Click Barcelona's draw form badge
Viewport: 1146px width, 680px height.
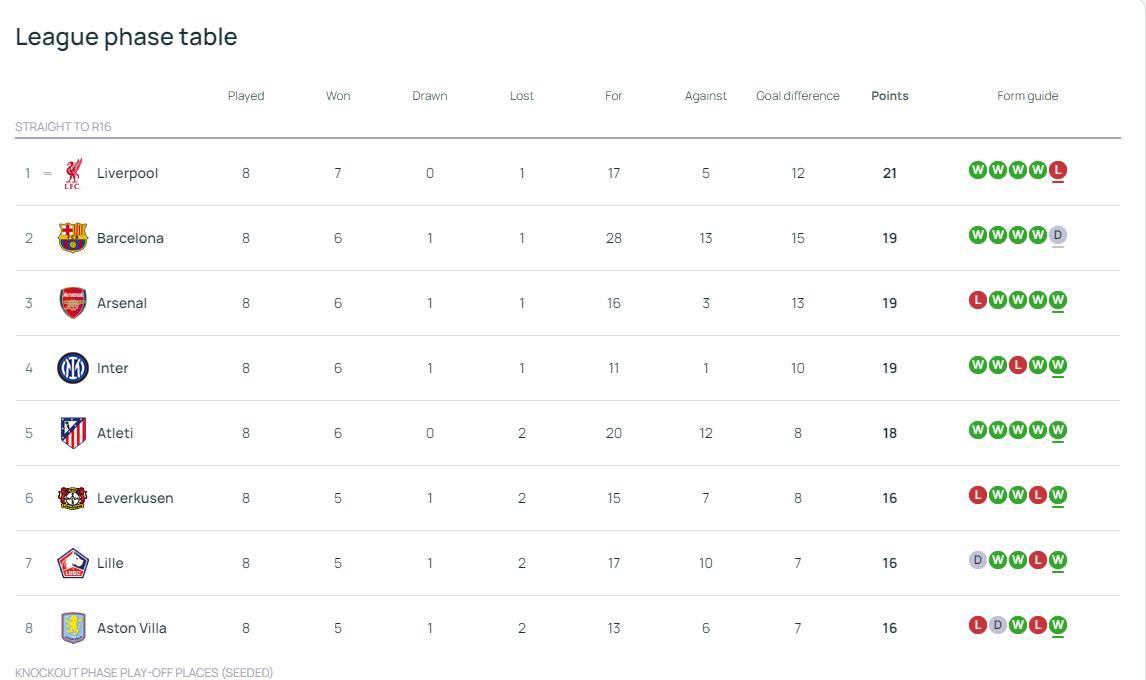[x=1058, y=235]
